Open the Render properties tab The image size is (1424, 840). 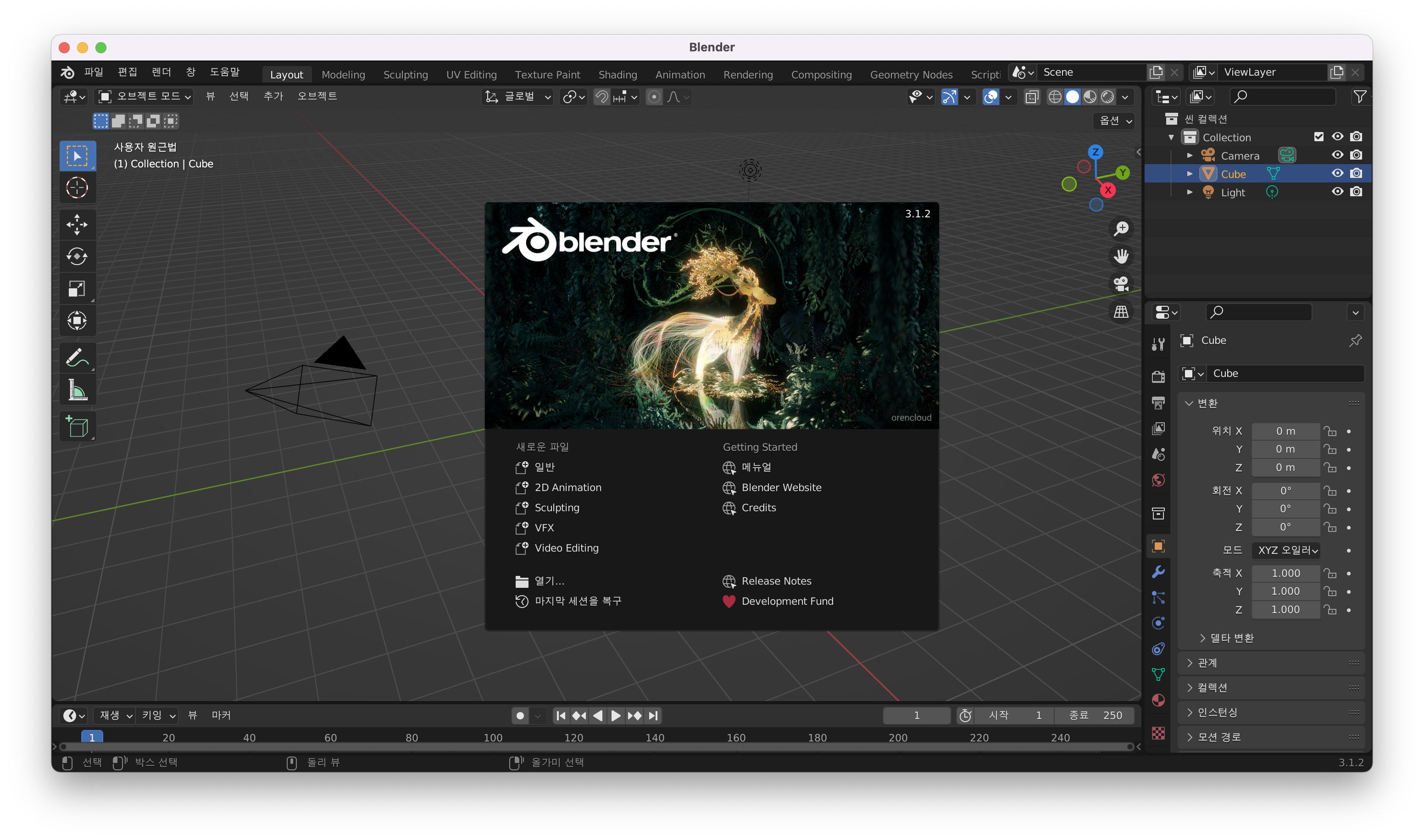pos(1158,376)
